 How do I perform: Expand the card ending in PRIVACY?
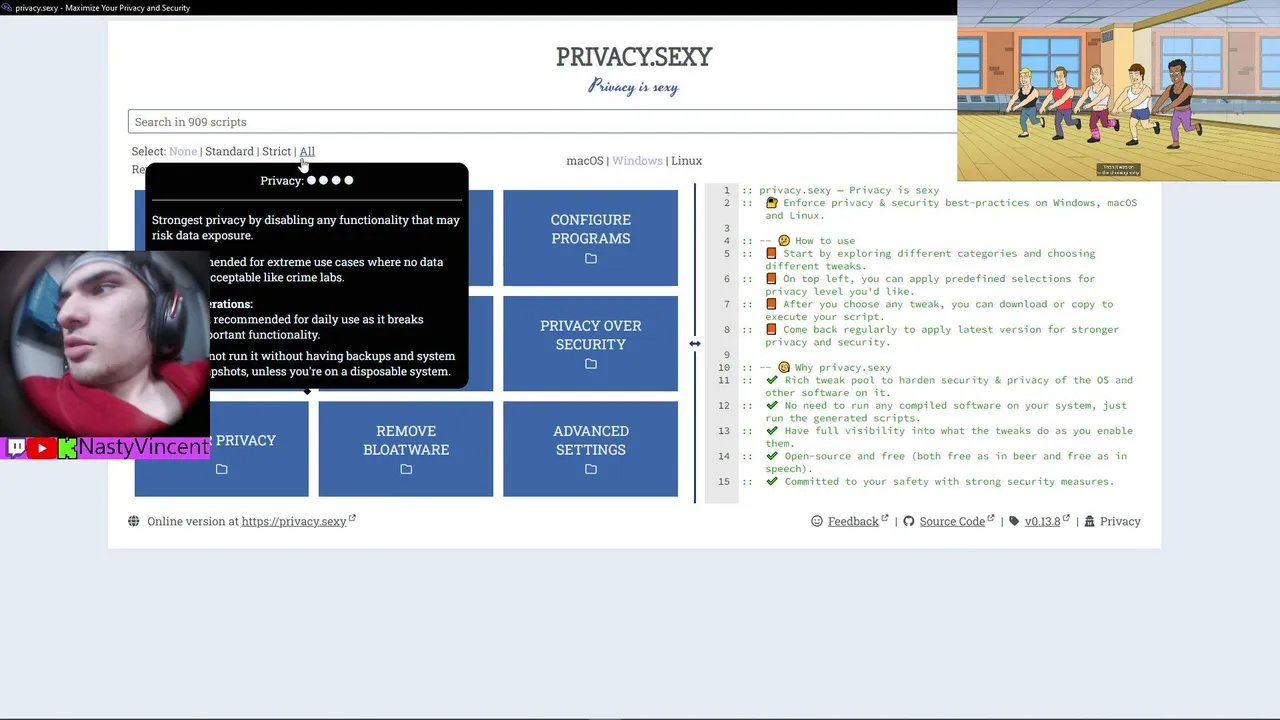click(222, 449)
